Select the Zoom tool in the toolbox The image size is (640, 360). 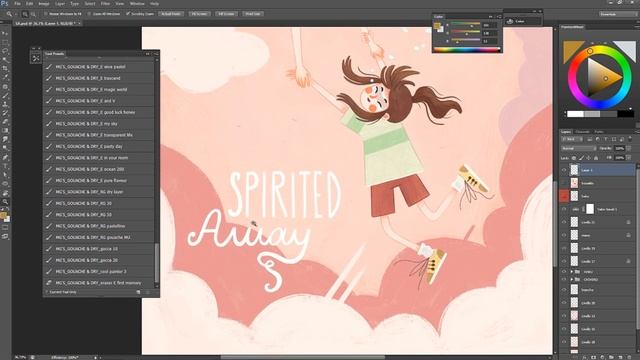coord(5,201)
